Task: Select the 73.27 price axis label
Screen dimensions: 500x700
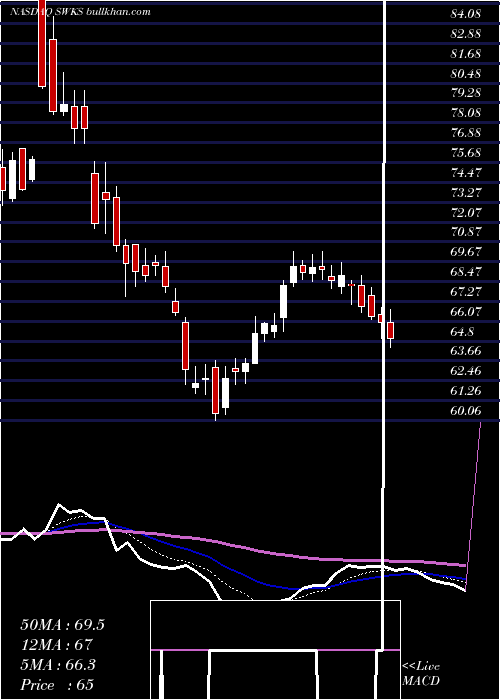Action: [x=466, y=192]
